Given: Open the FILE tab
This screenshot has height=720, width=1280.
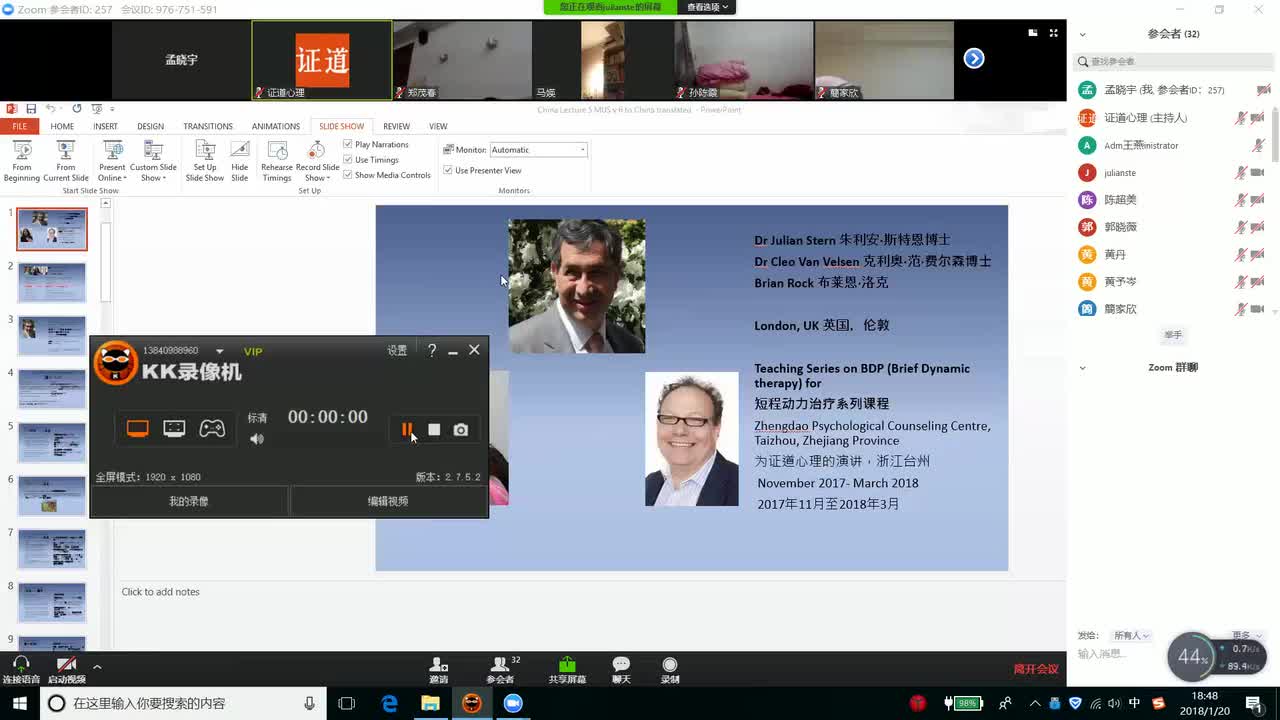Looking at the screenshot, I should coord(19,126).
